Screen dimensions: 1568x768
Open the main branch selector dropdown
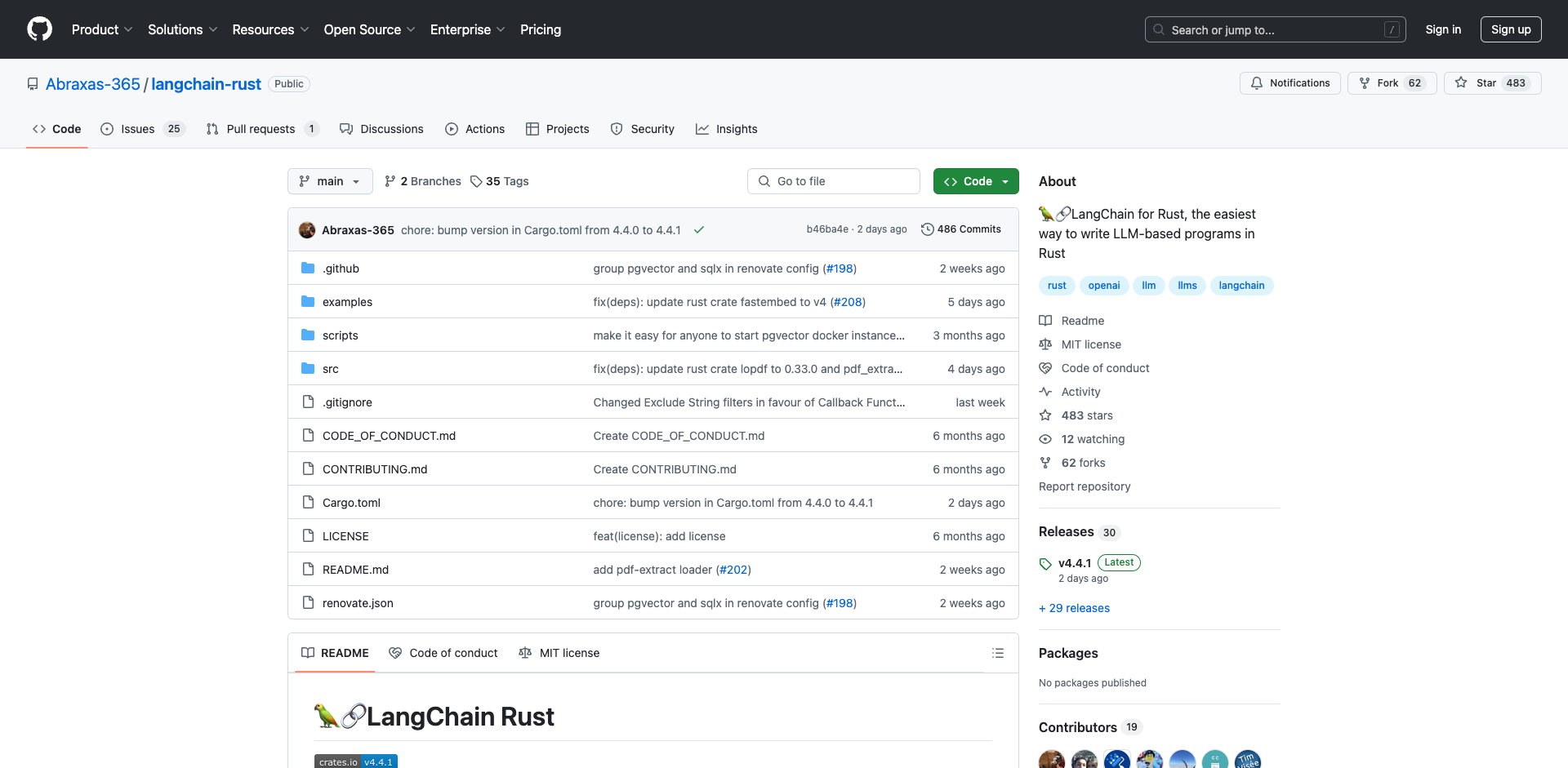pyautogui.click(x=330, y=181)
